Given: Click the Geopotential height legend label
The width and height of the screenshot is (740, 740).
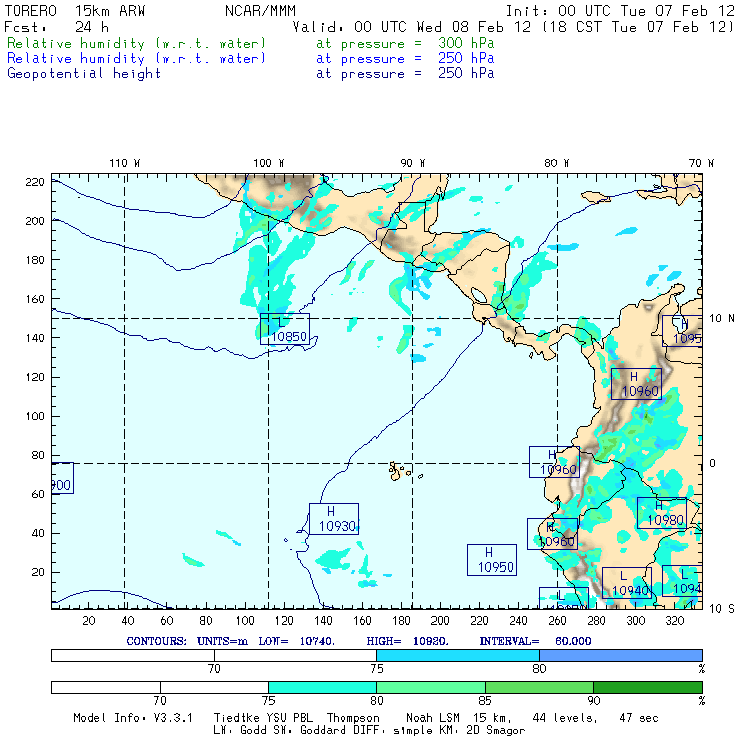Looking at the screenshot, I should point(84,74).
